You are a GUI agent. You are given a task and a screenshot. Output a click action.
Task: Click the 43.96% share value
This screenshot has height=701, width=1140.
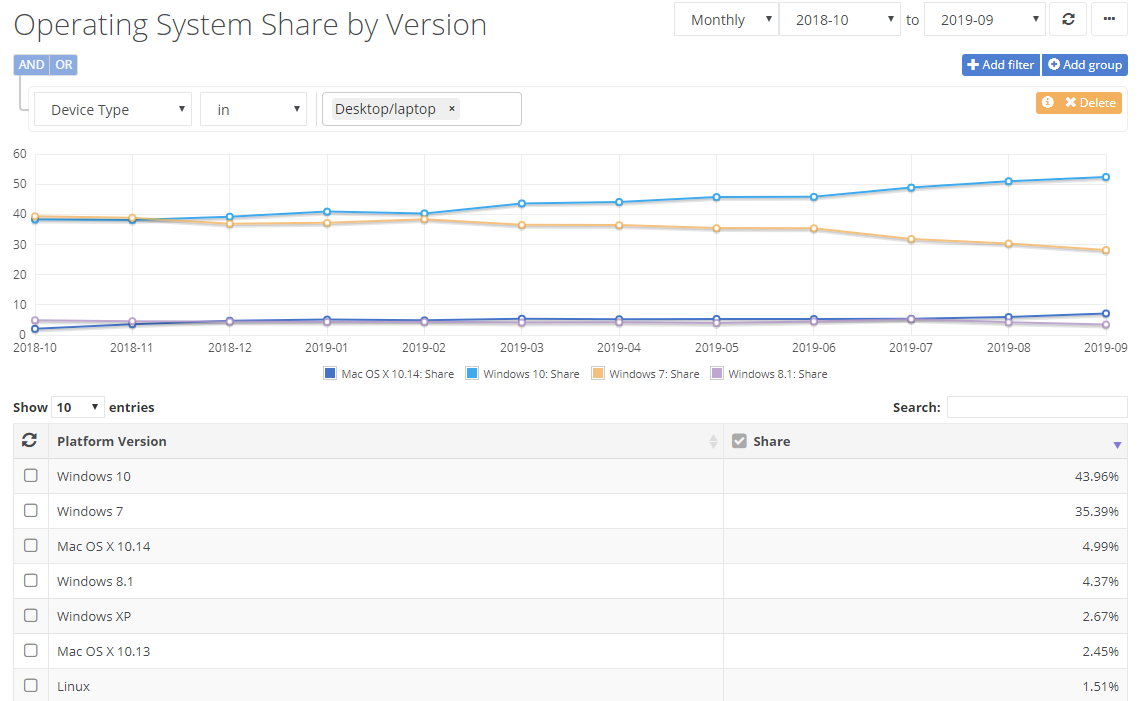[x=1096, y=476]
